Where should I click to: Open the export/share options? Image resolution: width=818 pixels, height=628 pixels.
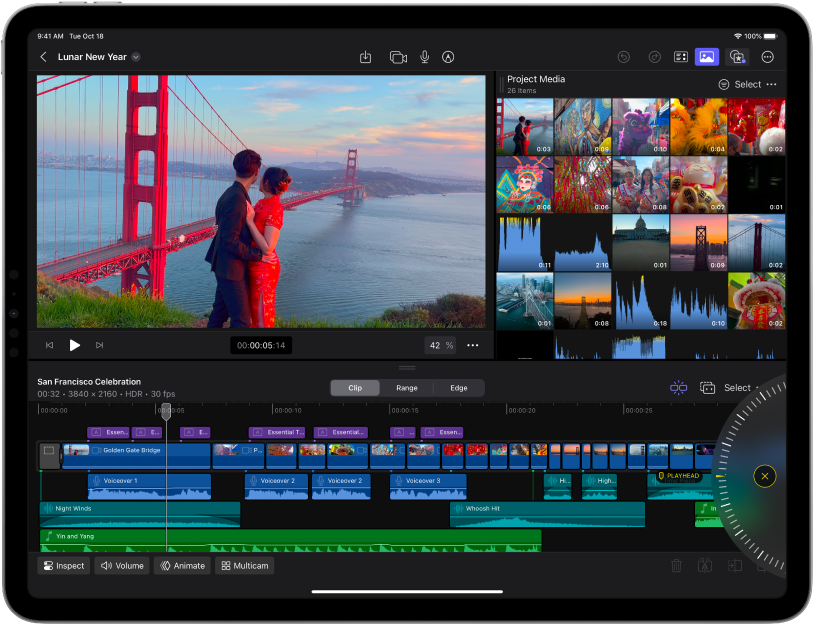pyautogui.click(x=365, y=57)
